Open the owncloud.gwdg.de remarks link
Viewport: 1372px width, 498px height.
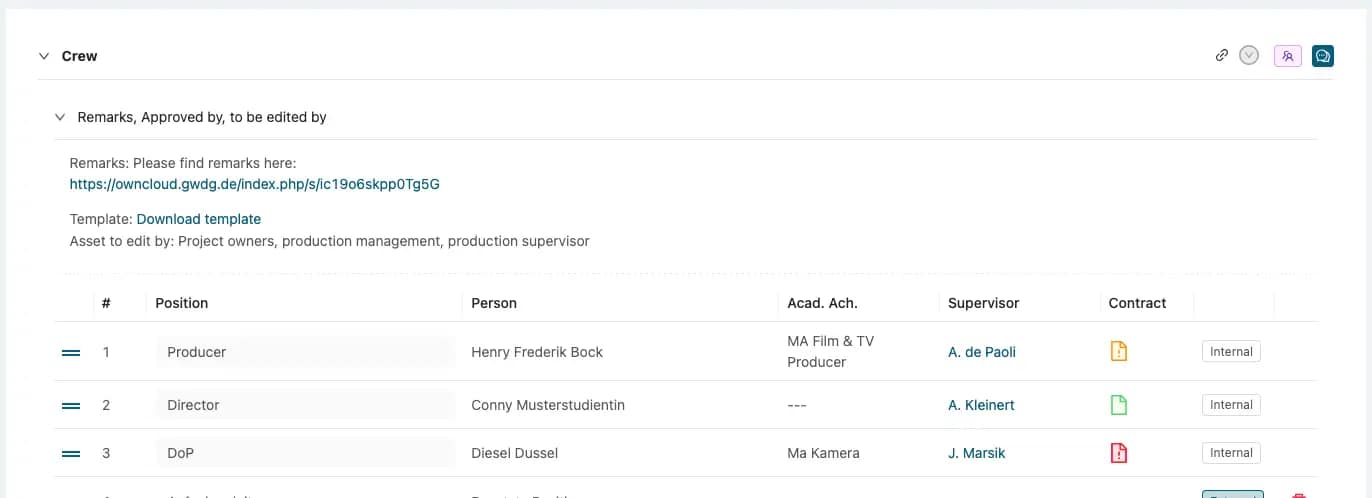click(x=254, y=184)
